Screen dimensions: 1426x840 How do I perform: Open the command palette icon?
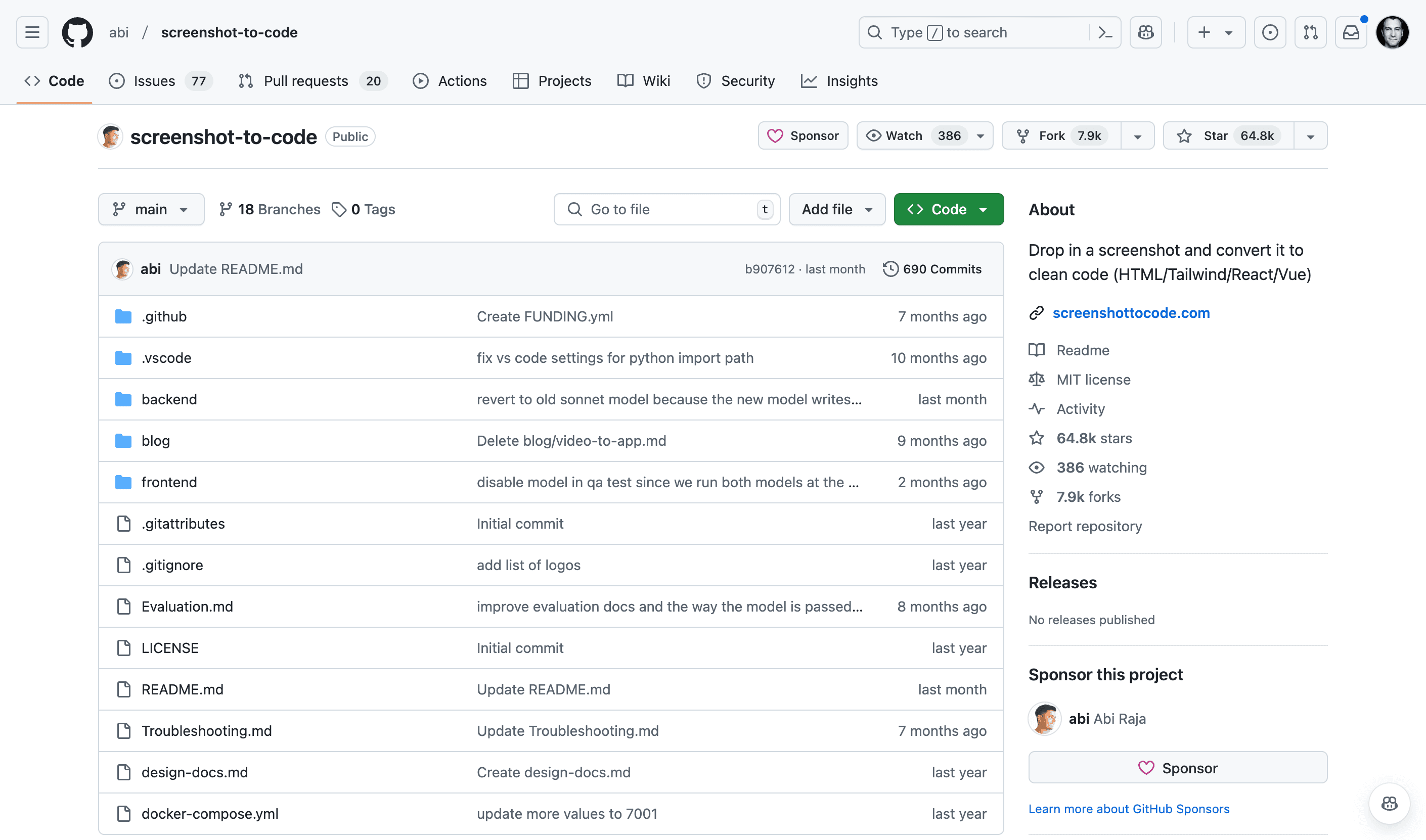[1105, 32]
